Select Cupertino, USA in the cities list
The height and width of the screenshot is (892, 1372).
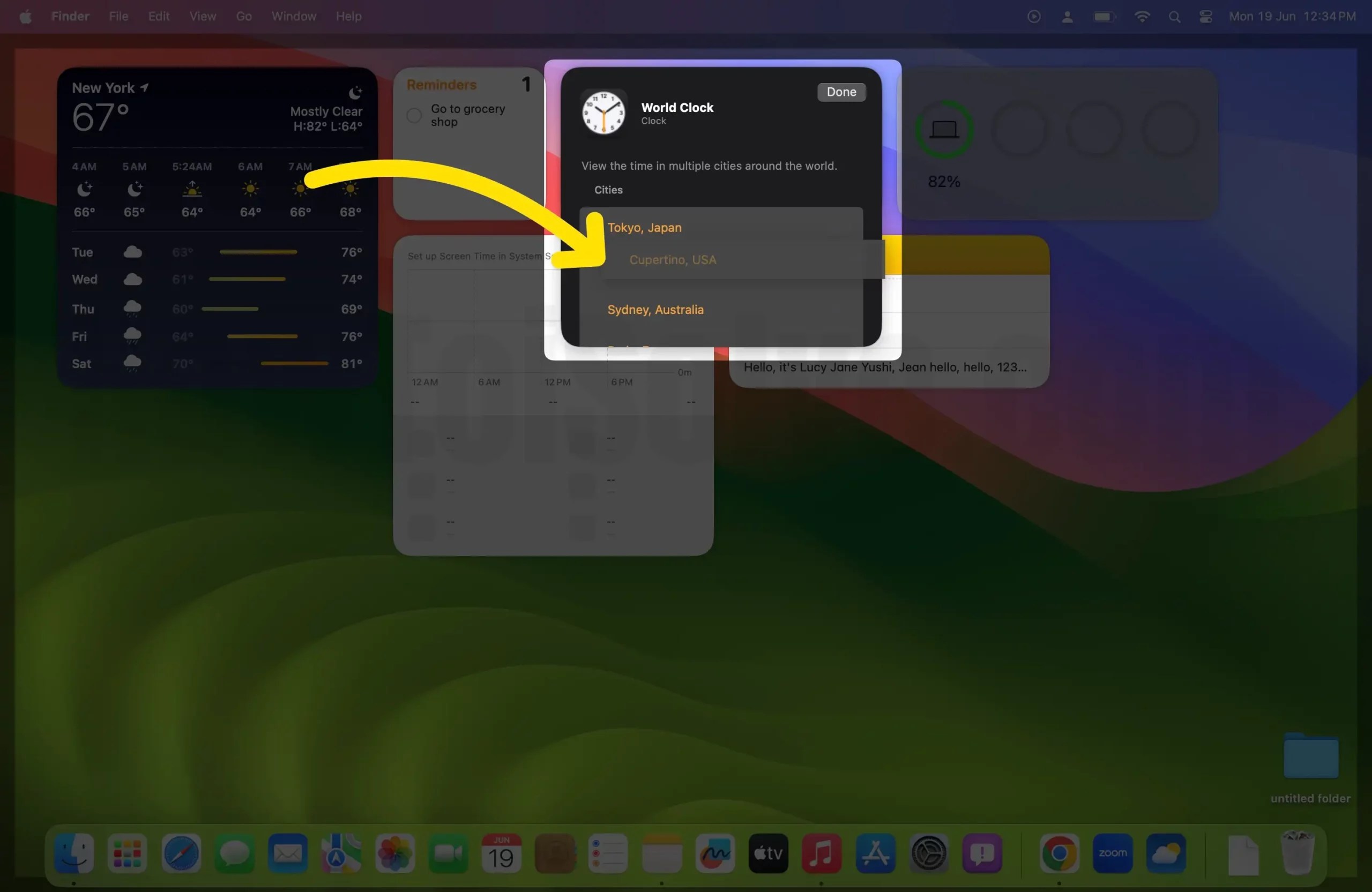click(x=673, y=260)
